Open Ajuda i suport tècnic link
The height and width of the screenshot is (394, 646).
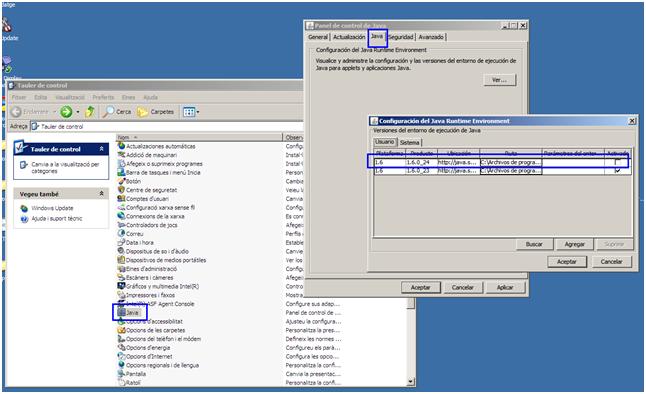(57, 218)
